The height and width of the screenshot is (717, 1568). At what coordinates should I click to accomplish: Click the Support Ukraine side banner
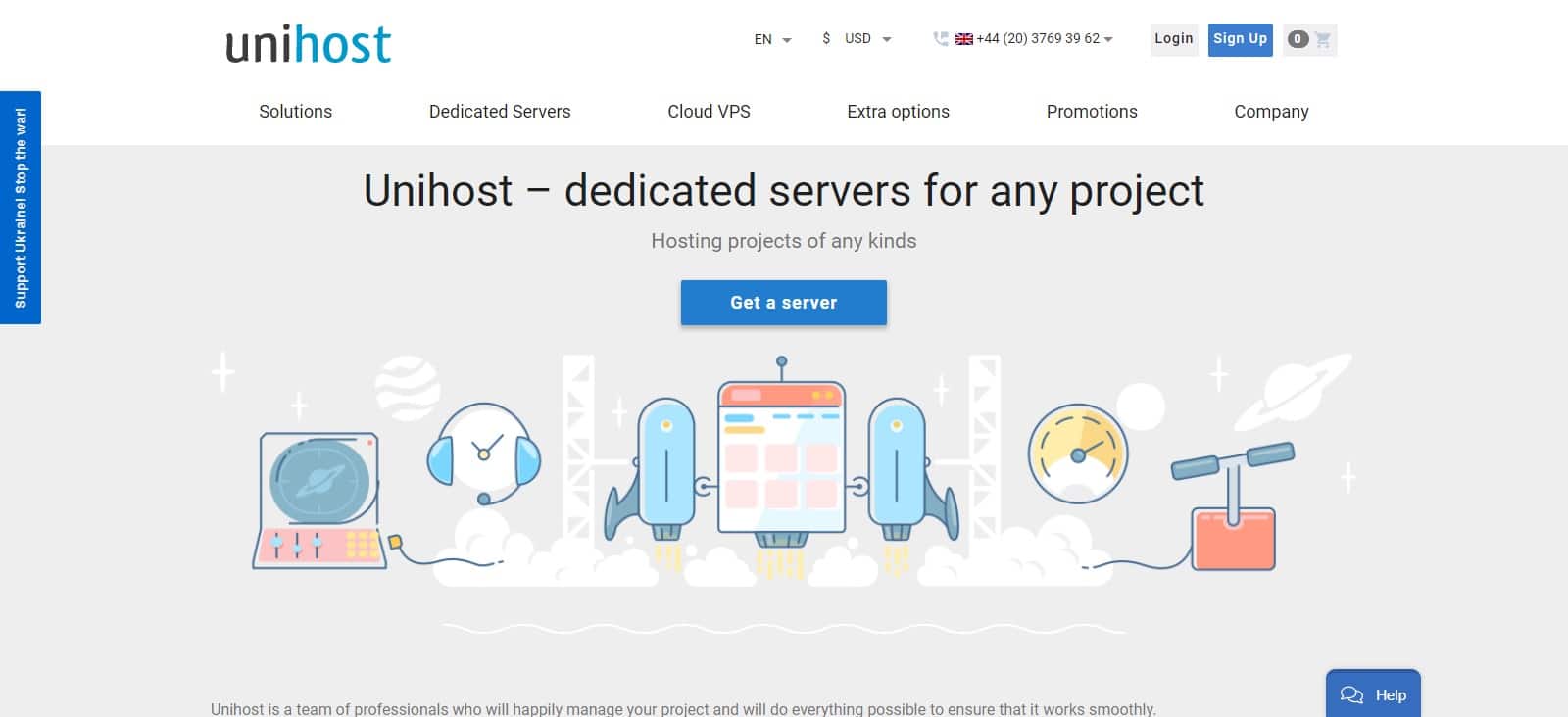(21, 208)
